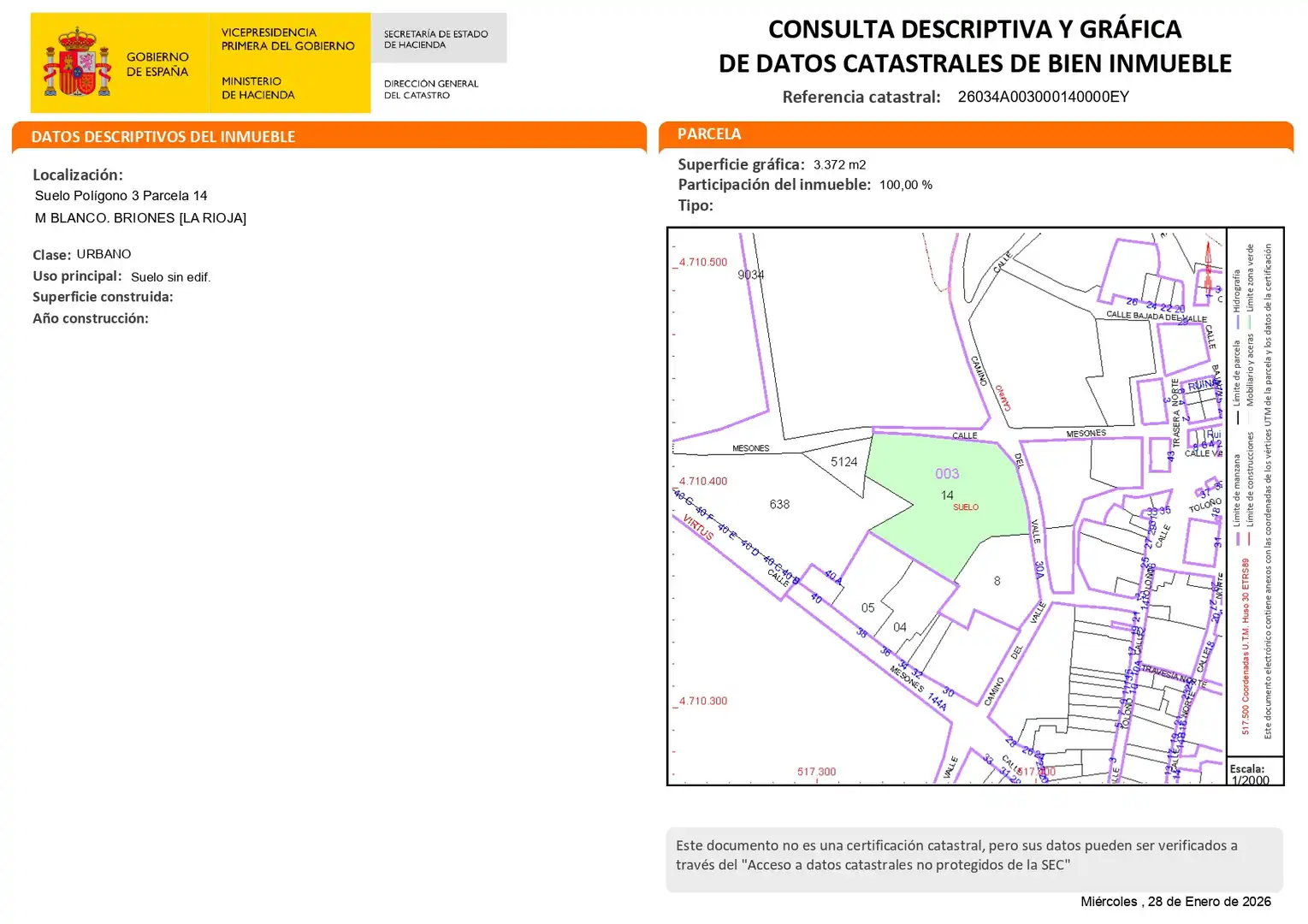1308x924 pixels.
Task: Select the "GOBIERNO DE ESPAÑA" header text
Action: 157,64
